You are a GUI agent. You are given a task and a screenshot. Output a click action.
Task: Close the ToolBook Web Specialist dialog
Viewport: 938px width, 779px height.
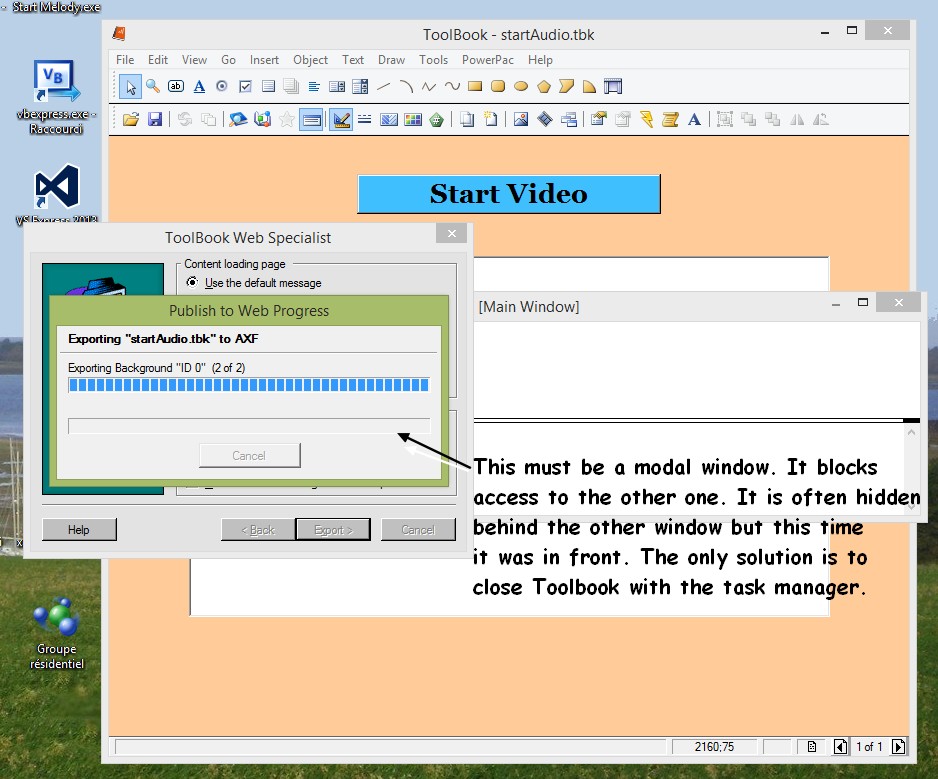click(x=452, y=233)
